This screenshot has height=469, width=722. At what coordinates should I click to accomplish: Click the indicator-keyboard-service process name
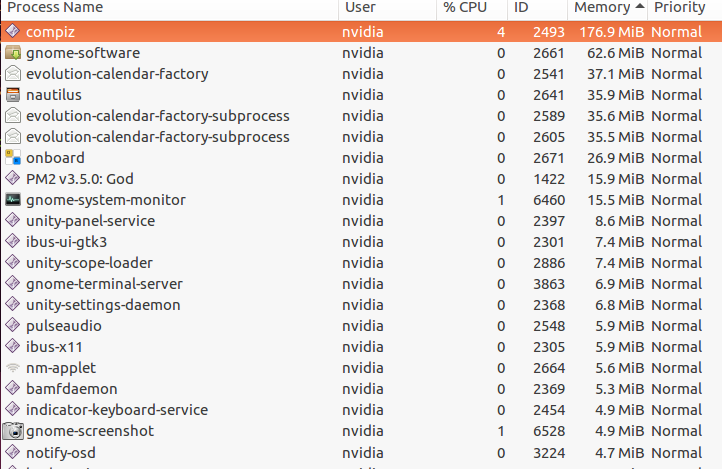[117, 410]
